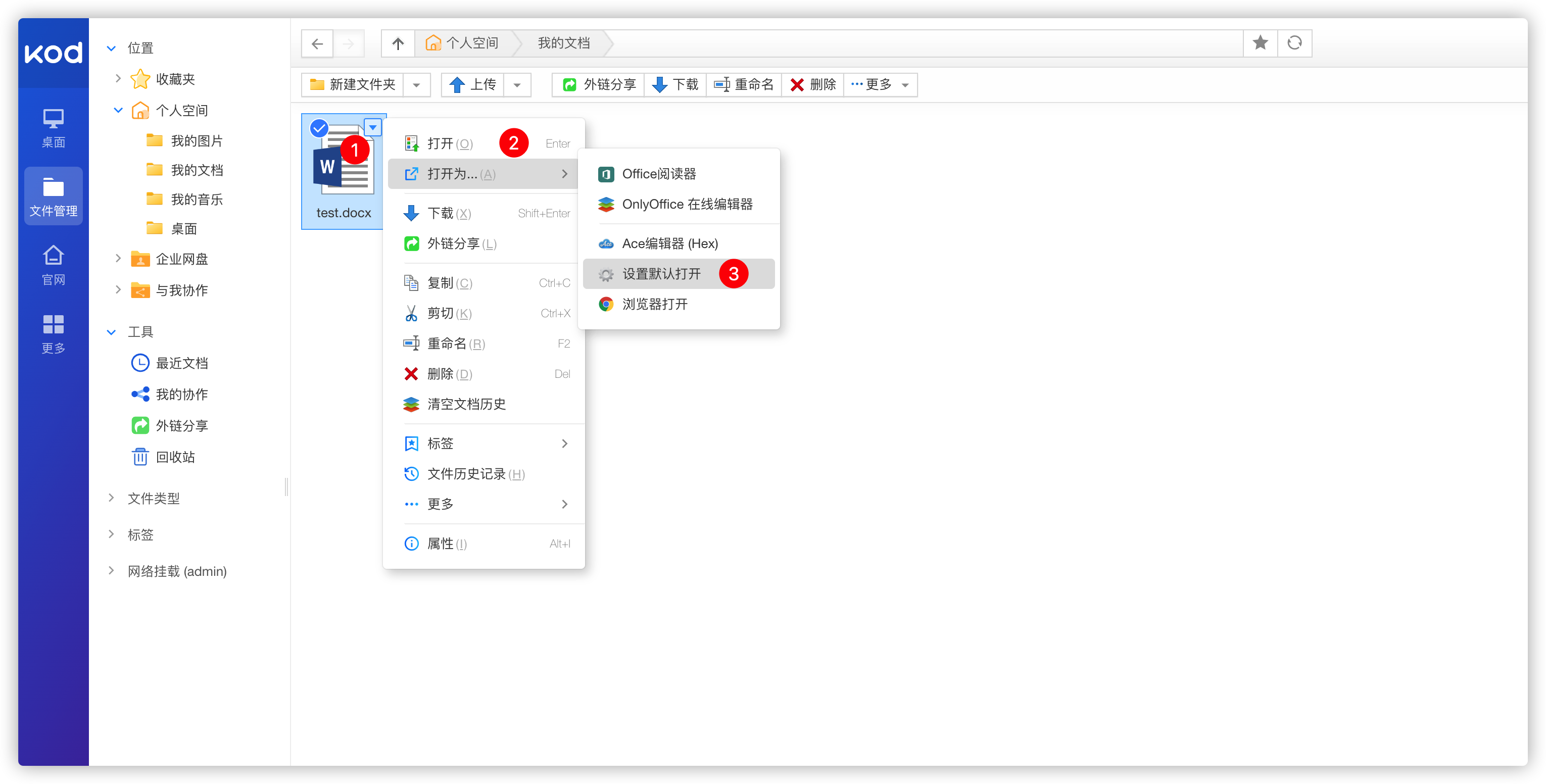Select 设置默认打开 in the submenu
This screenshot has height=784, width=1546.
661,274
